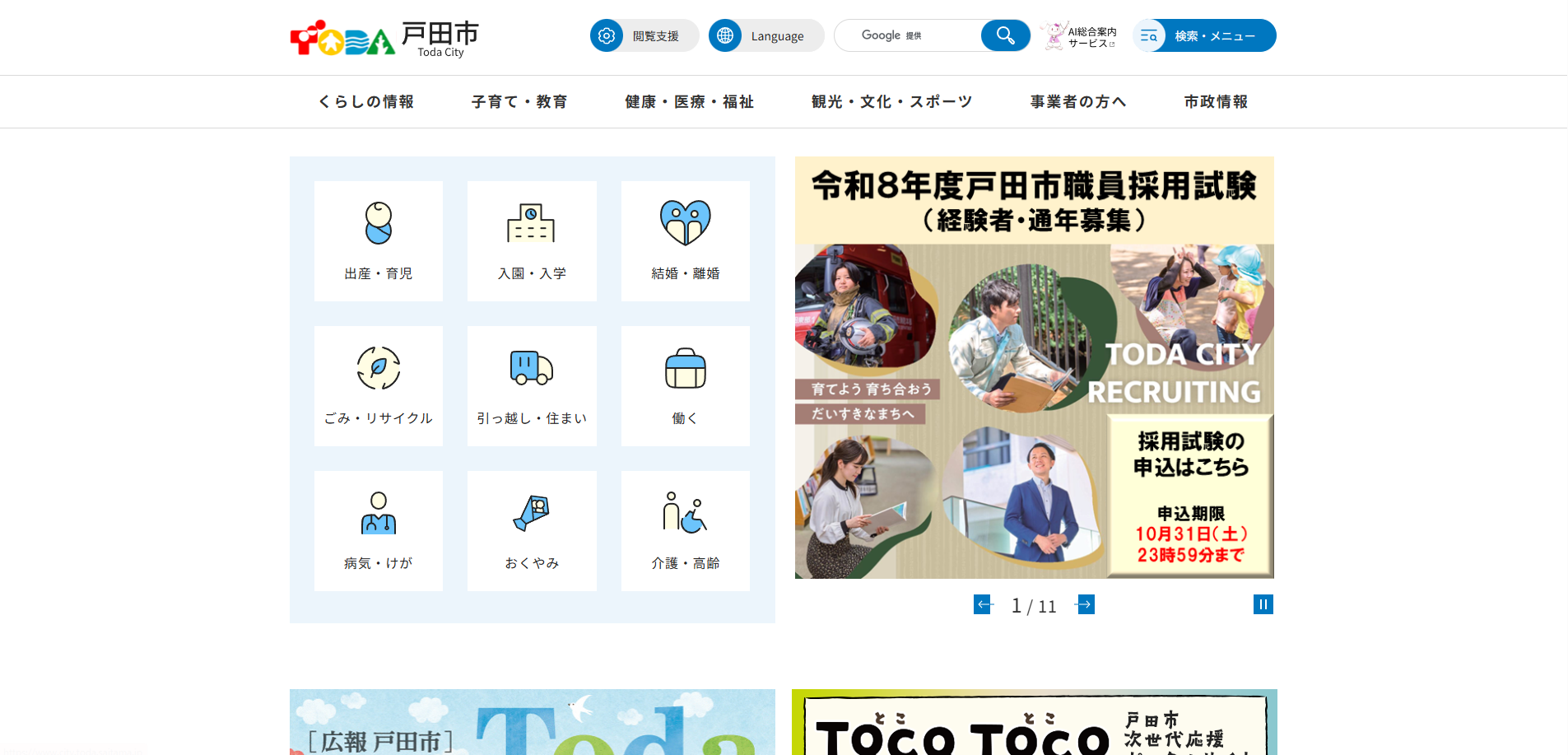This screenshot has width=1568, height=755.
Task: Click the gear icon for 閲覧支援
Action: point(607,35)
